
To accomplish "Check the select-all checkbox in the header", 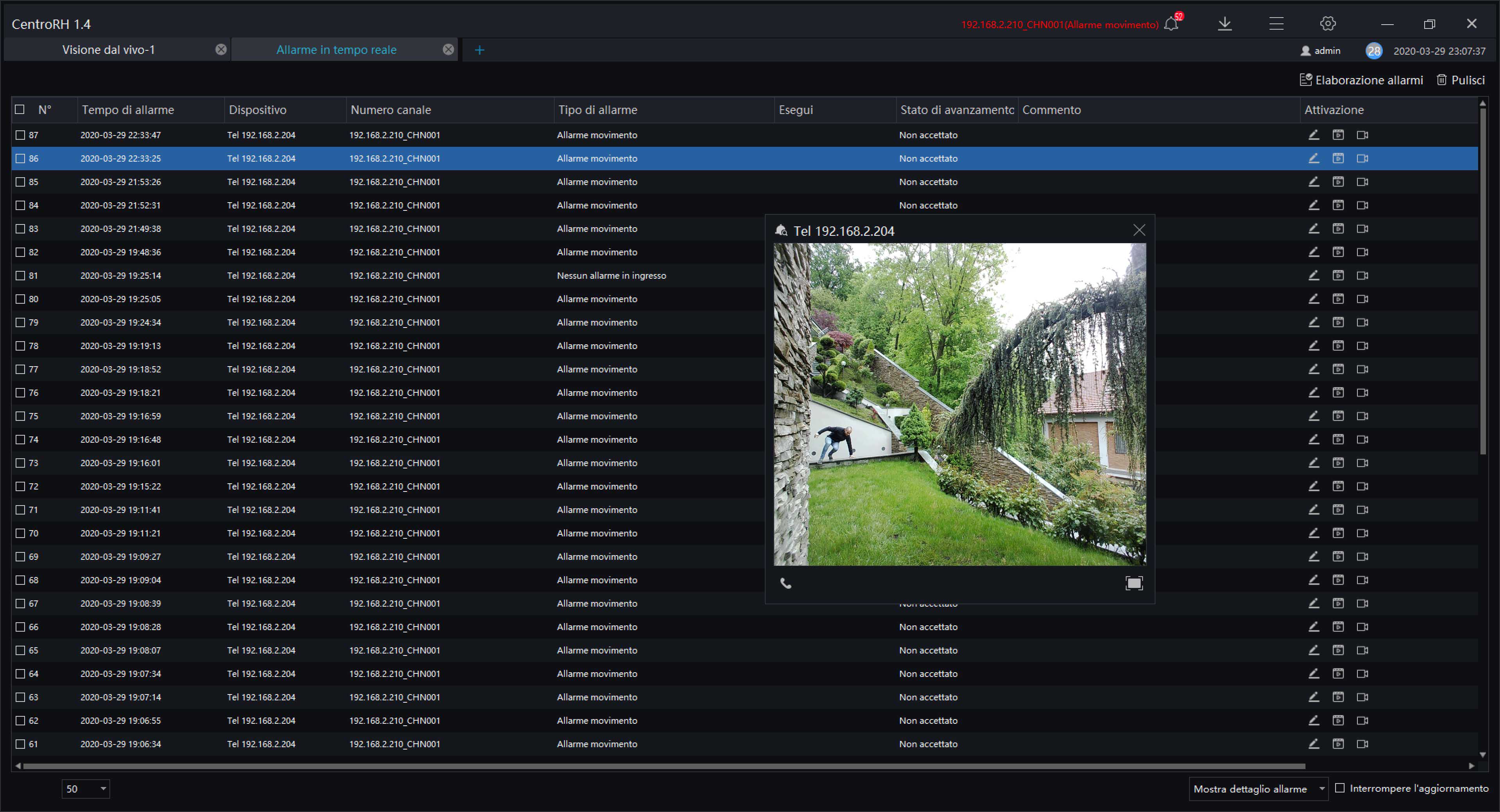I will click(x=20, y=109).
